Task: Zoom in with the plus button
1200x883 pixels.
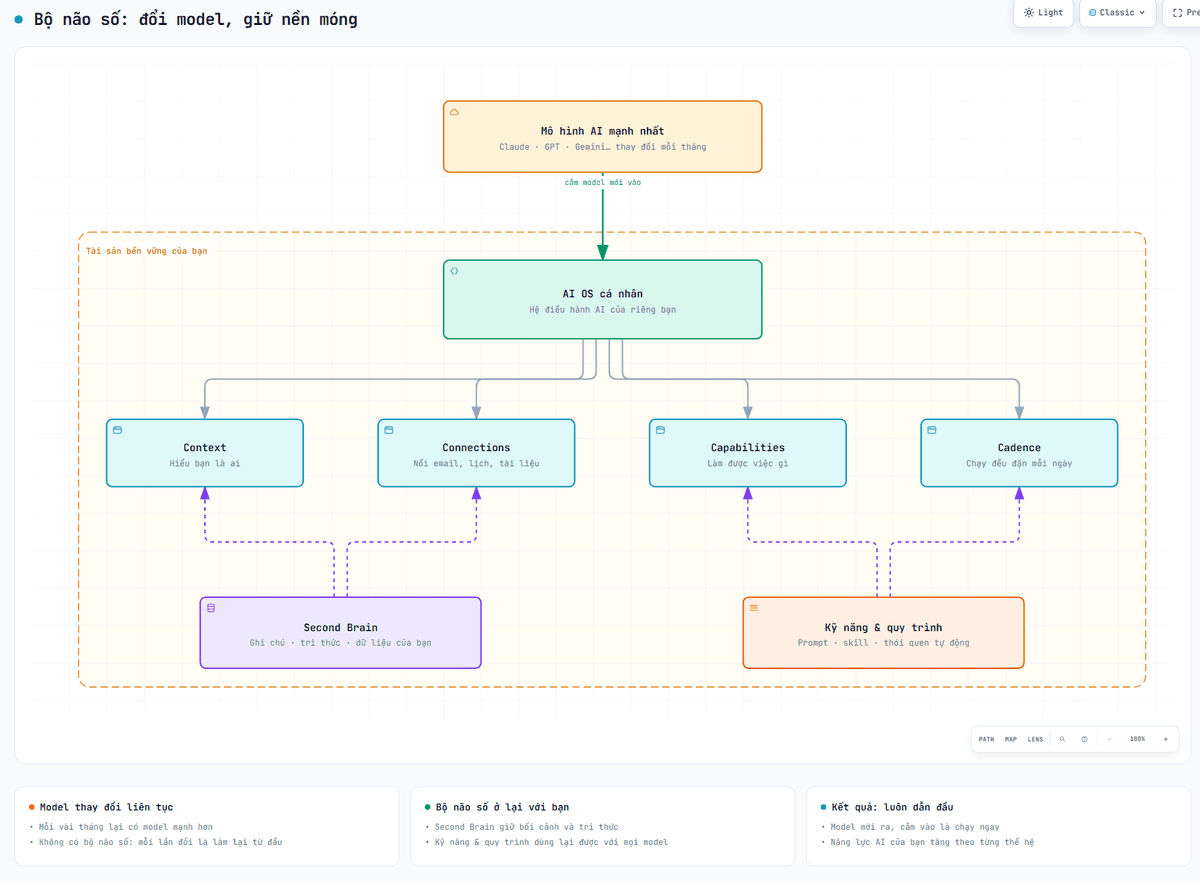Action: click(1165, 739)
